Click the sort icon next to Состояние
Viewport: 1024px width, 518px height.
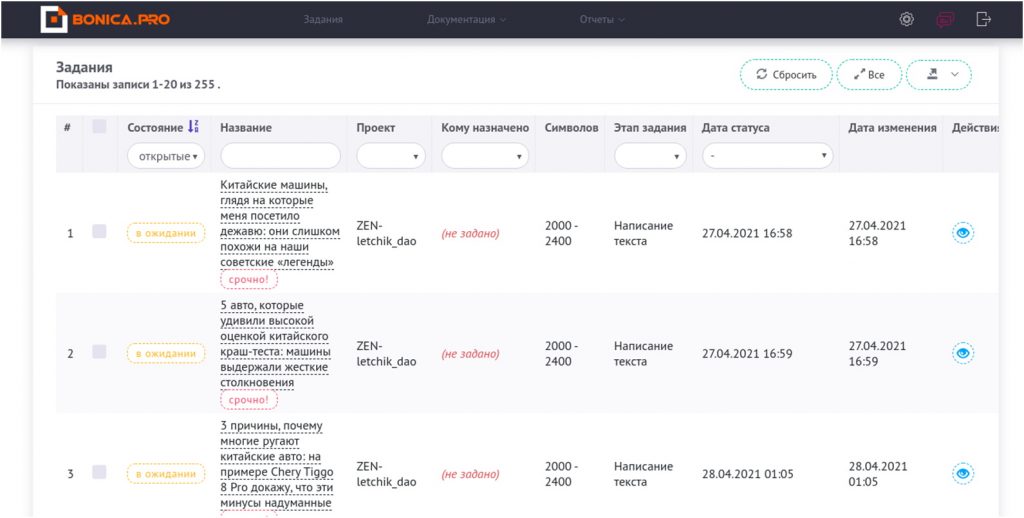(194, 127)
